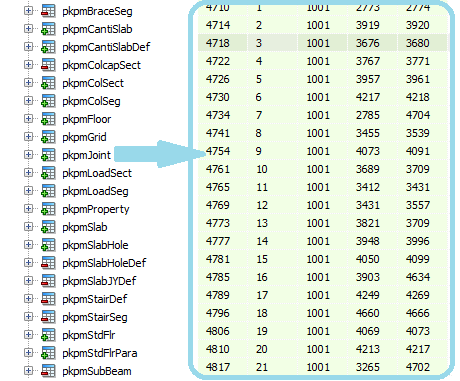Screen dimensions: 460x381
Task: Click the pkpmLoadSect table icon
Action: (x=48, y=173)
